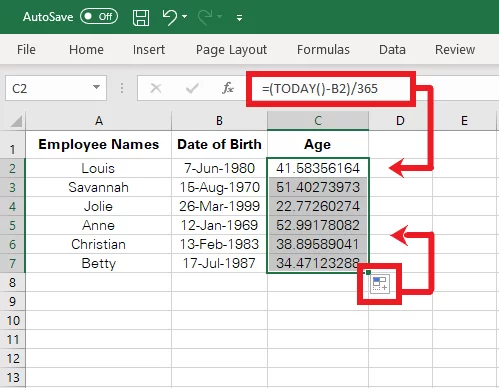The height and width of the screenshot is (388, 499).
Task: Open Customize Quick Access Toolbar menu
Action: (x=239, y=18)
